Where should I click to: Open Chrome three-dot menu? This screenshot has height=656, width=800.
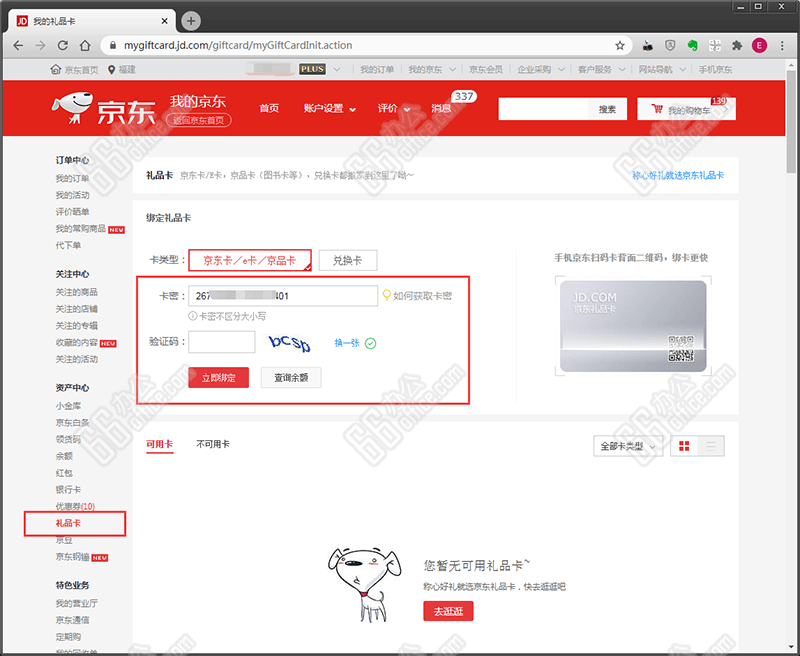(782, 45)
